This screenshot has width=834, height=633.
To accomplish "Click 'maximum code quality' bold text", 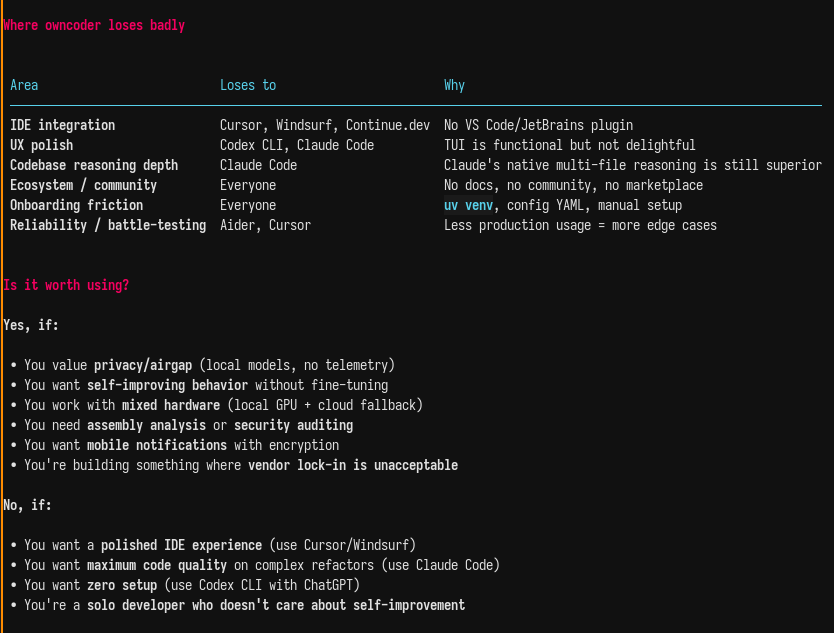I will (157, 565).
